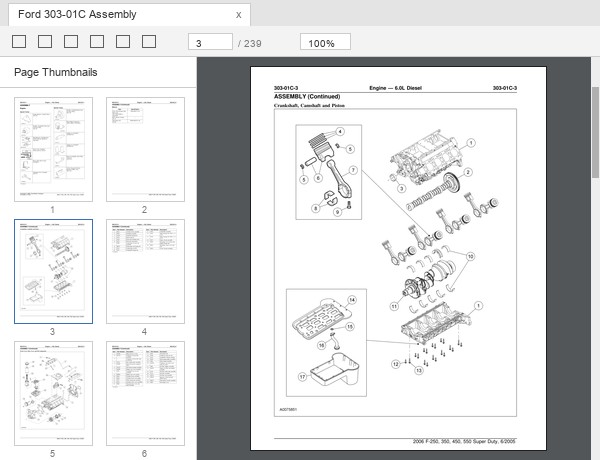The width and height of the screenshot is (600, 460).
Task: Click callout 12 near the bedplate bolts
Action: tap(396, 364)
